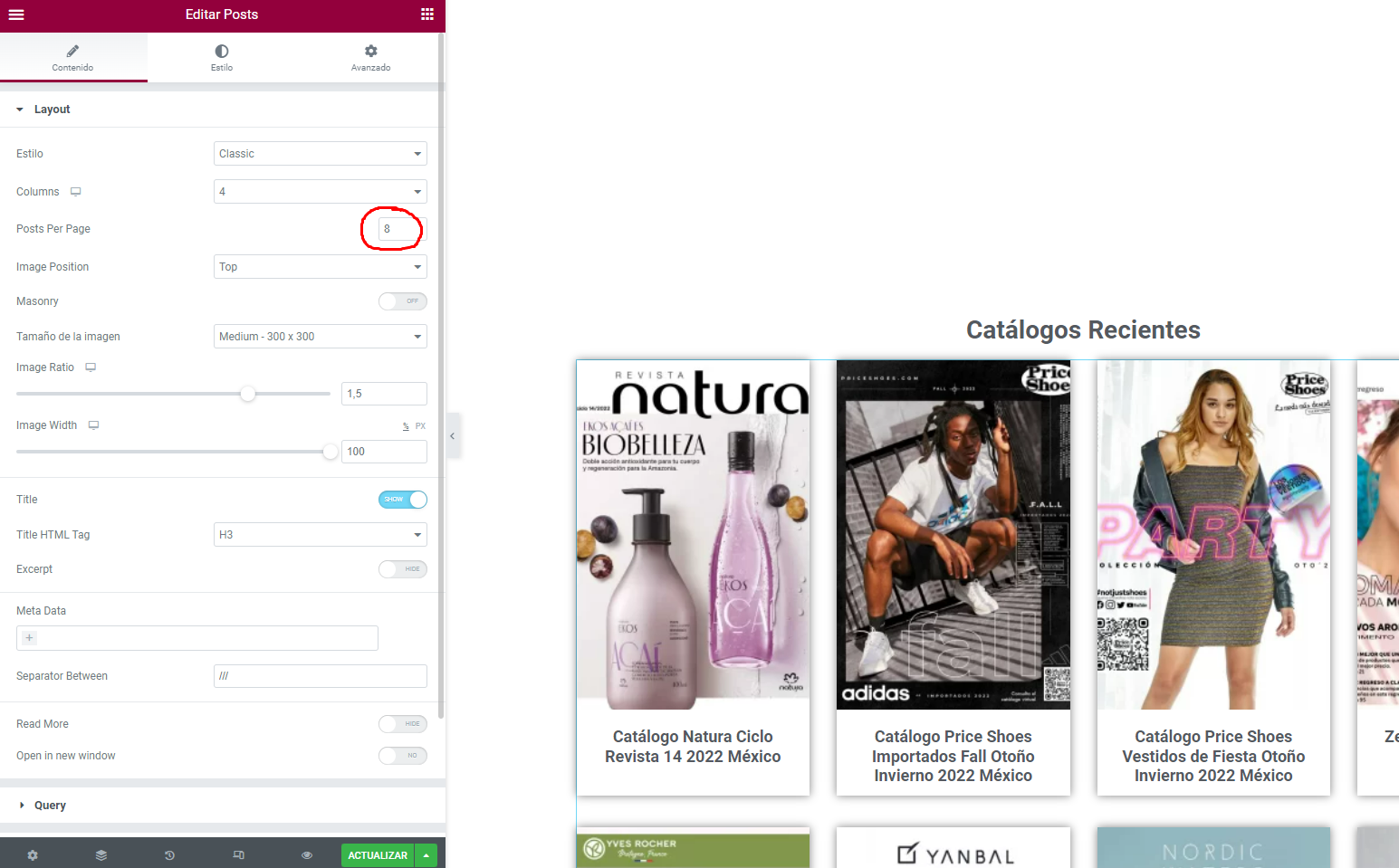Open the Estilo Classic dropdown

(x=320, y=154)
